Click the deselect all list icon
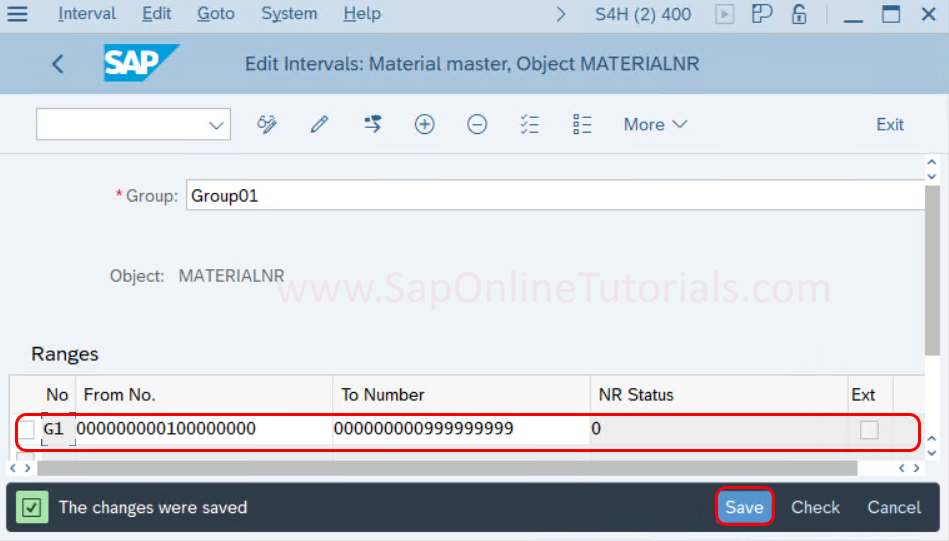Screen dimensions: 949x541 click(x=582, y=124)
